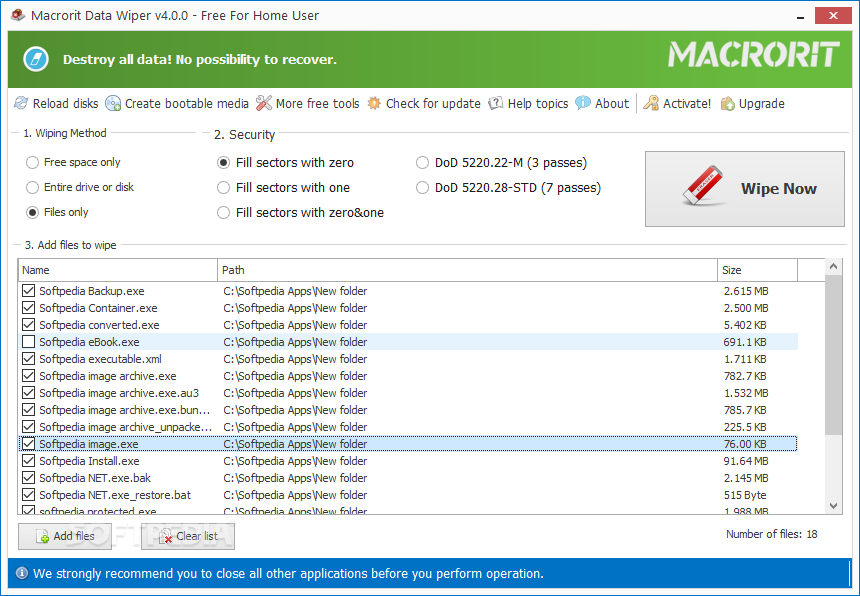Click the Check for update gear icon

click(x=374, y=103)
